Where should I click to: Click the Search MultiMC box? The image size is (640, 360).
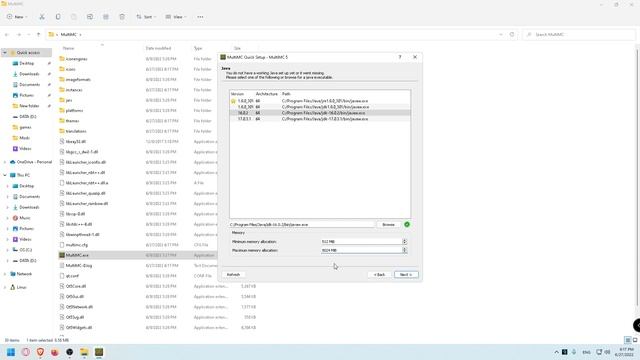click(x=579, y=35)
